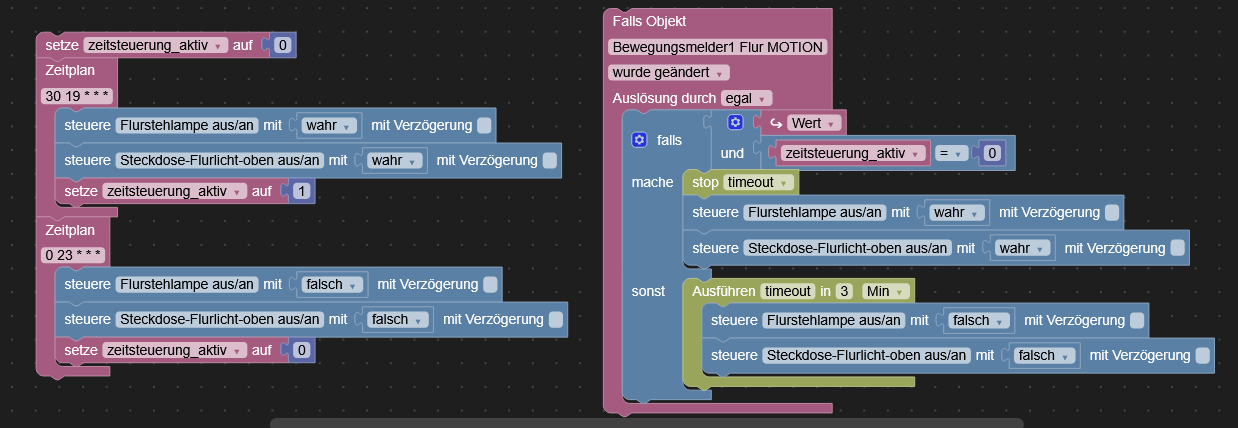Click the horizontal workspace scrollbar
This screenshot has width=1238, height=428.
click(x=646, y=423)
